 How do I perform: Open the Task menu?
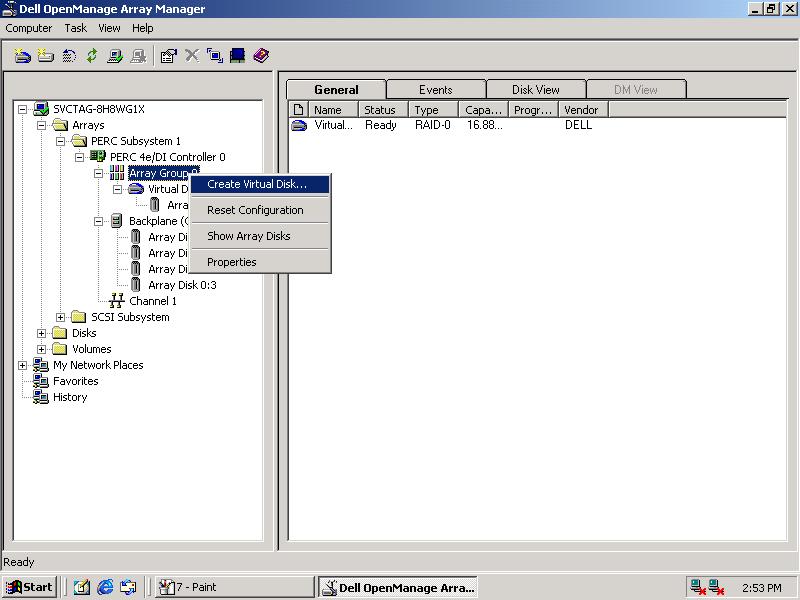[x=76, y=28]
